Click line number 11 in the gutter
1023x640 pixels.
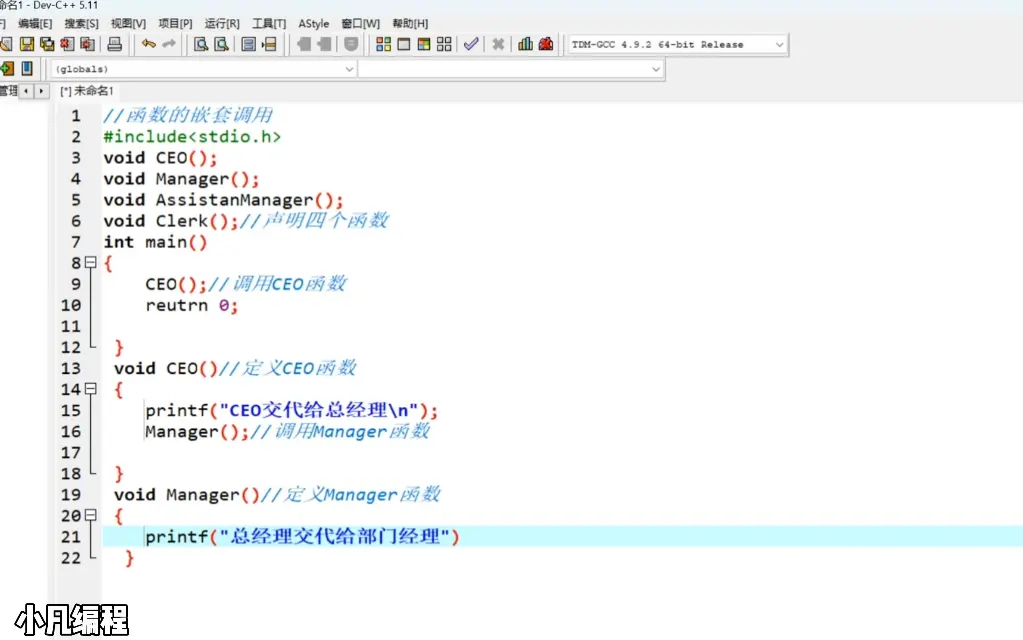coord(71,326)
